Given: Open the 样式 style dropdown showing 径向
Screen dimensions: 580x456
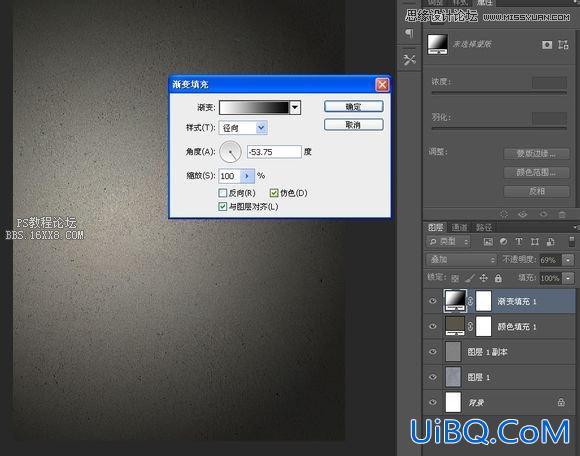Looking at the screenshot, I should [x=243, y=128].
